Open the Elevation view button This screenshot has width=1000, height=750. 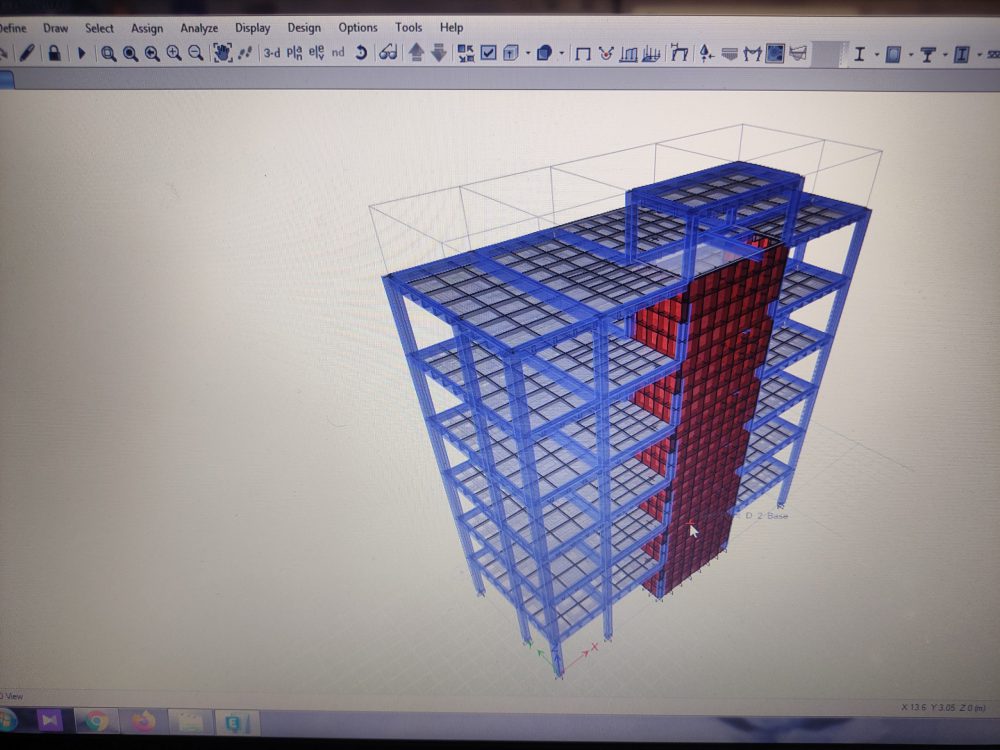tap(316, 54)
